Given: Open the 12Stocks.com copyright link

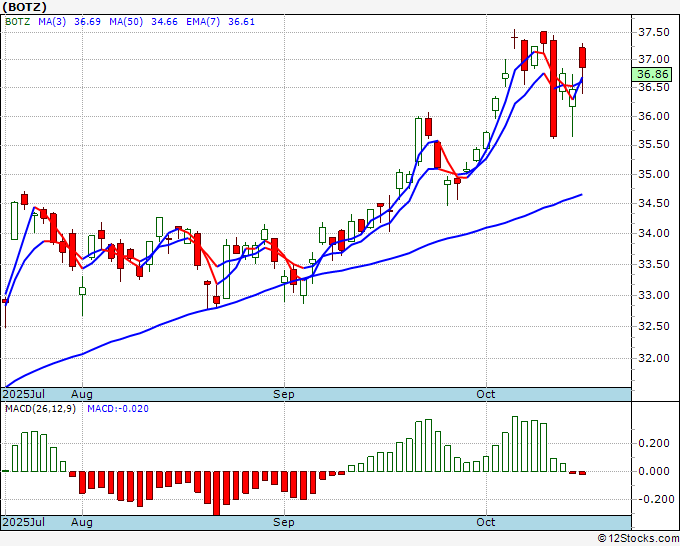Looking at the screenshot, I should pyautogui.click(x=638, y=539).
